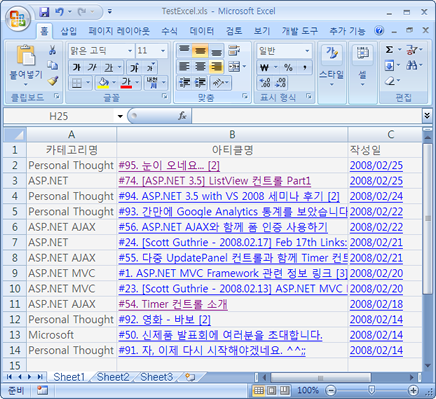Viewport: 436px width, 399px height.
Task: Open the borders dropdown arrow
Action: [x=88, y=82]
